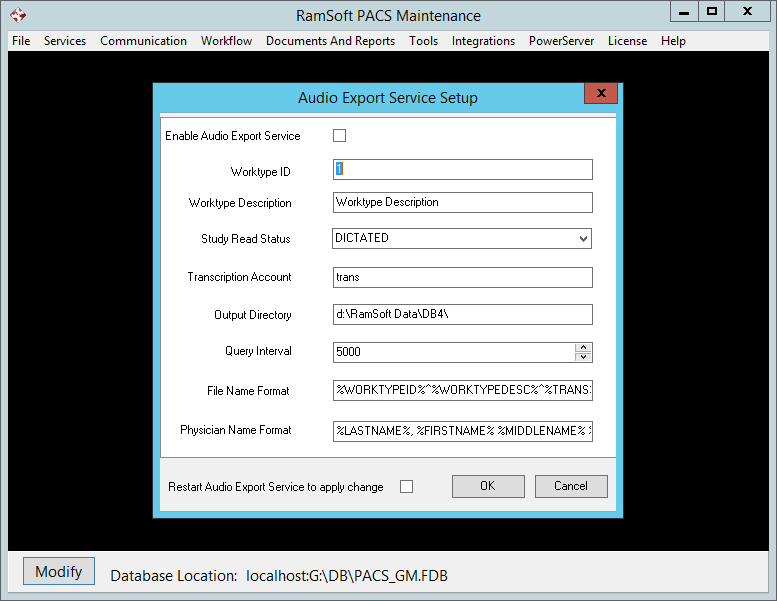Expand the Study Read Status dropdown
The width and height of the screenshot is (777, 601).
coord(583,239)
